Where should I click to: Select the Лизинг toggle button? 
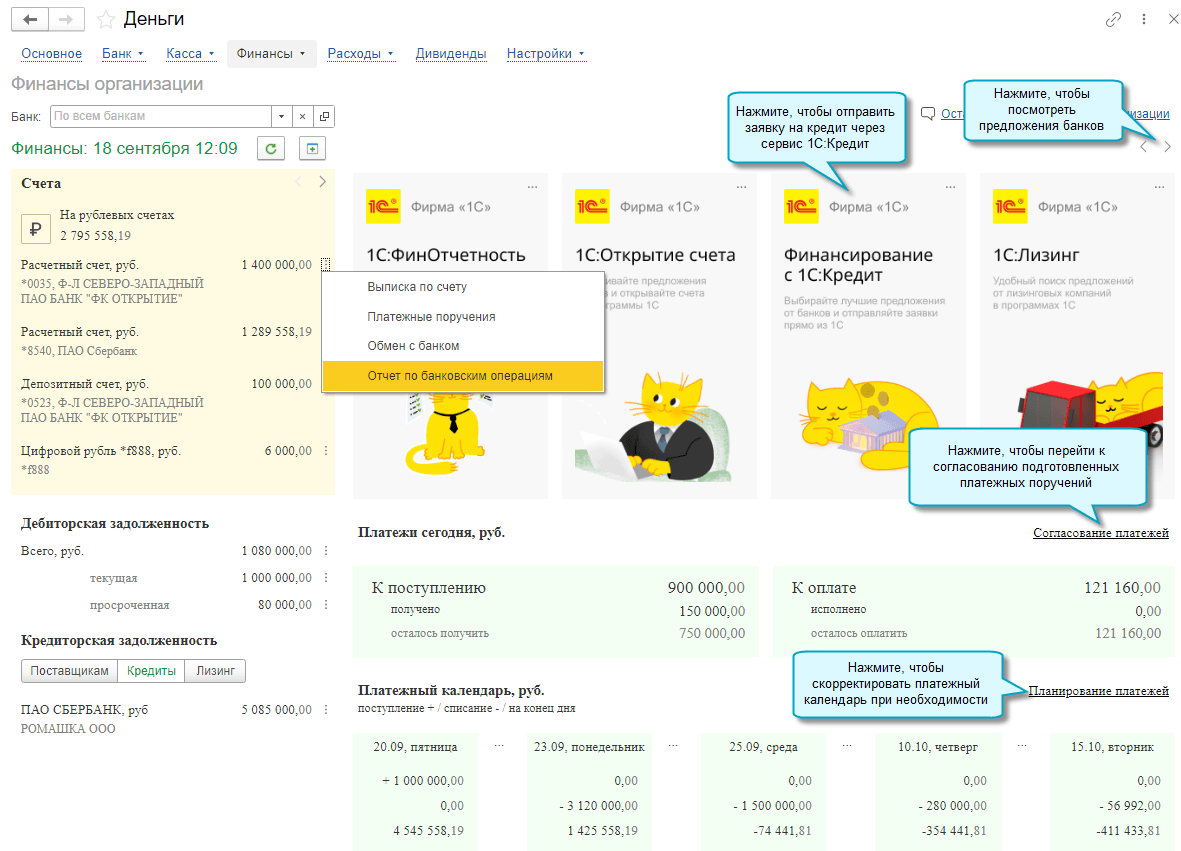point(215,671)
